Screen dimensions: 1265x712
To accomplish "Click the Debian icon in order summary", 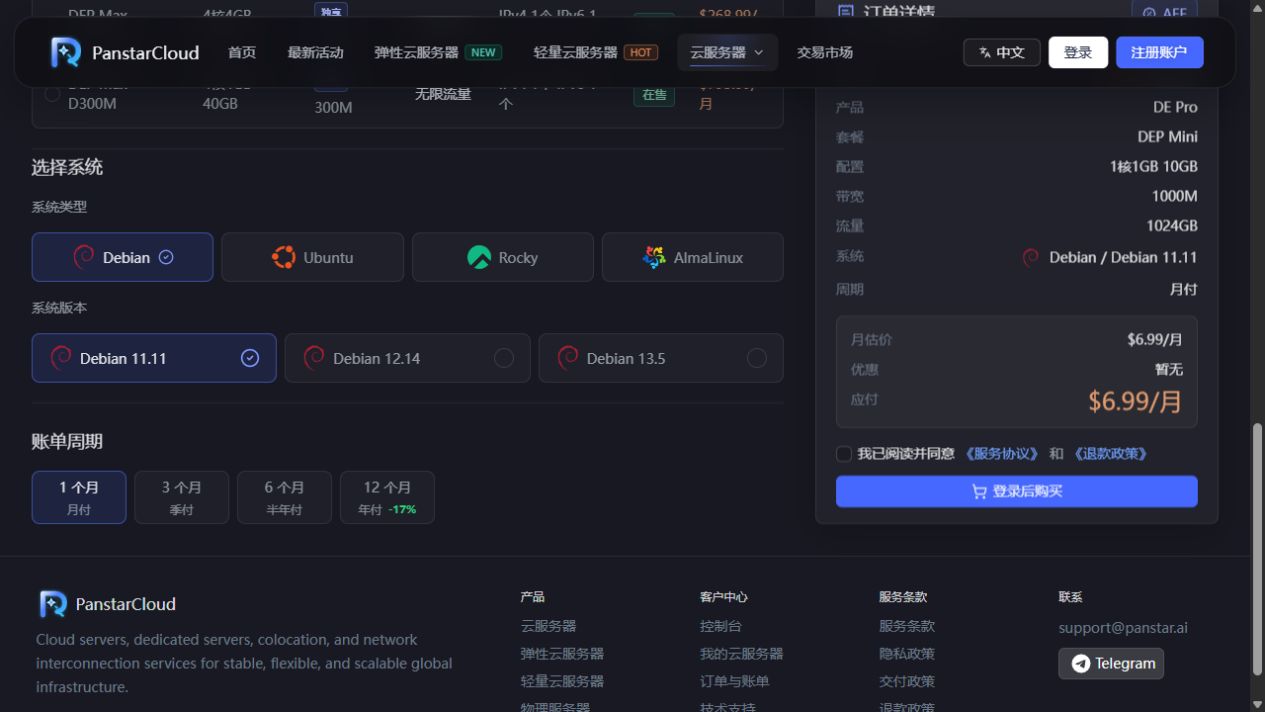I will [1030, 257].
